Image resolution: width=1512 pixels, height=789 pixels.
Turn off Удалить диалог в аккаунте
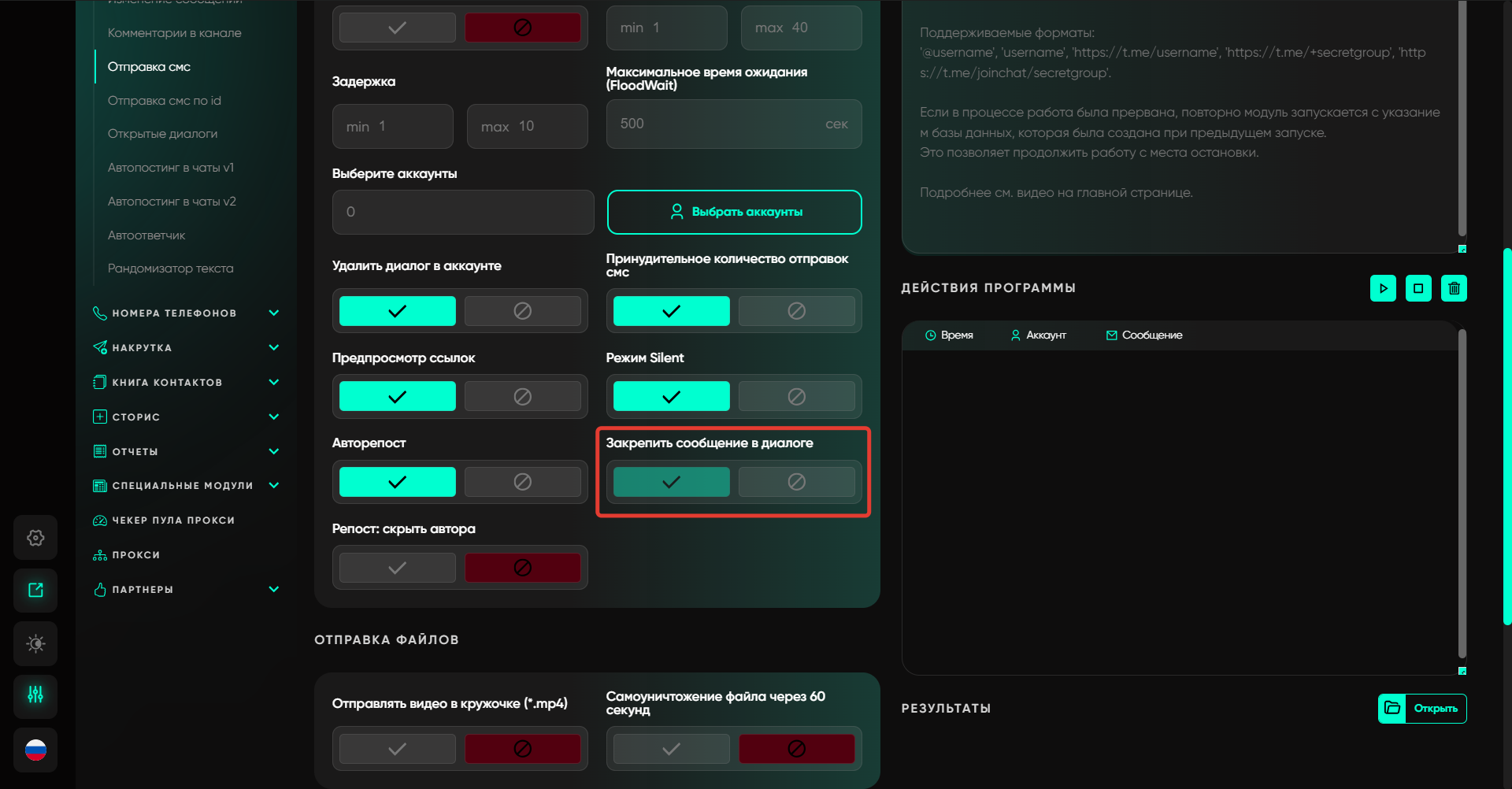pos(522,311)
